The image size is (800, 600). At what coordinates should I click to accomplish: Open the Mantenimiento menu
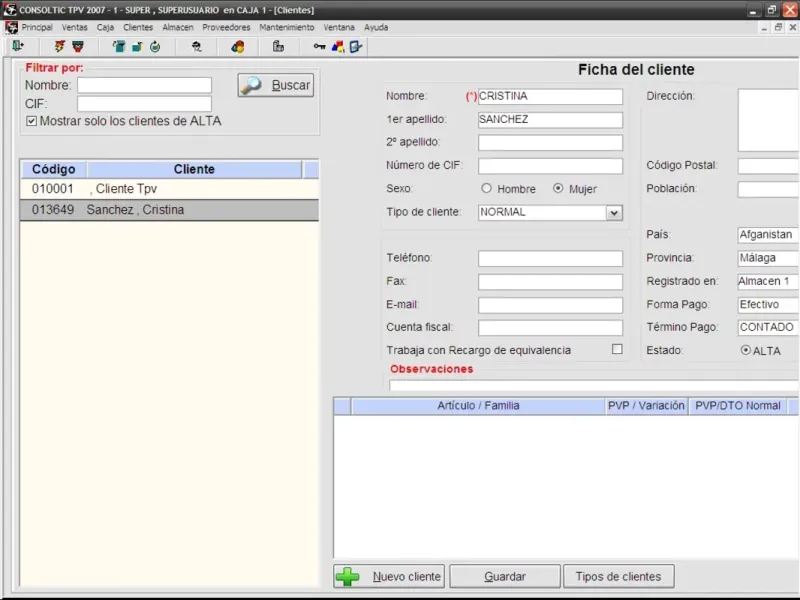click(286, 28)
